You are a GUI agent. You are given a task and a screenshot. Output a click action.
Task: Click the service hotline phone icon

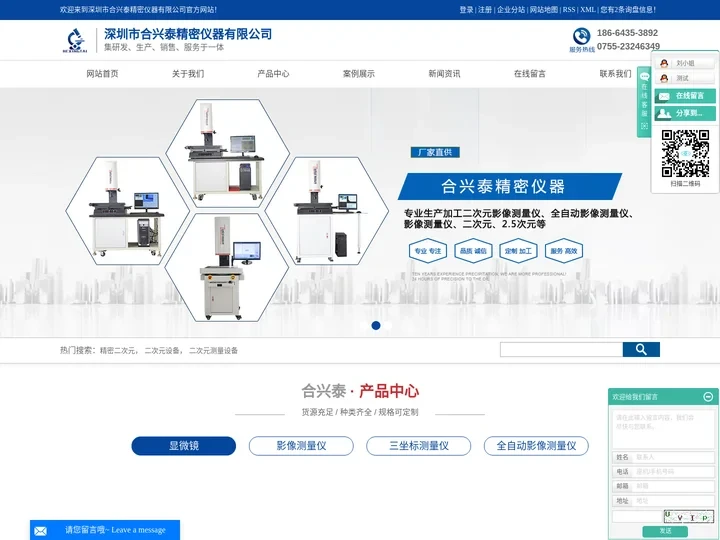581,36
